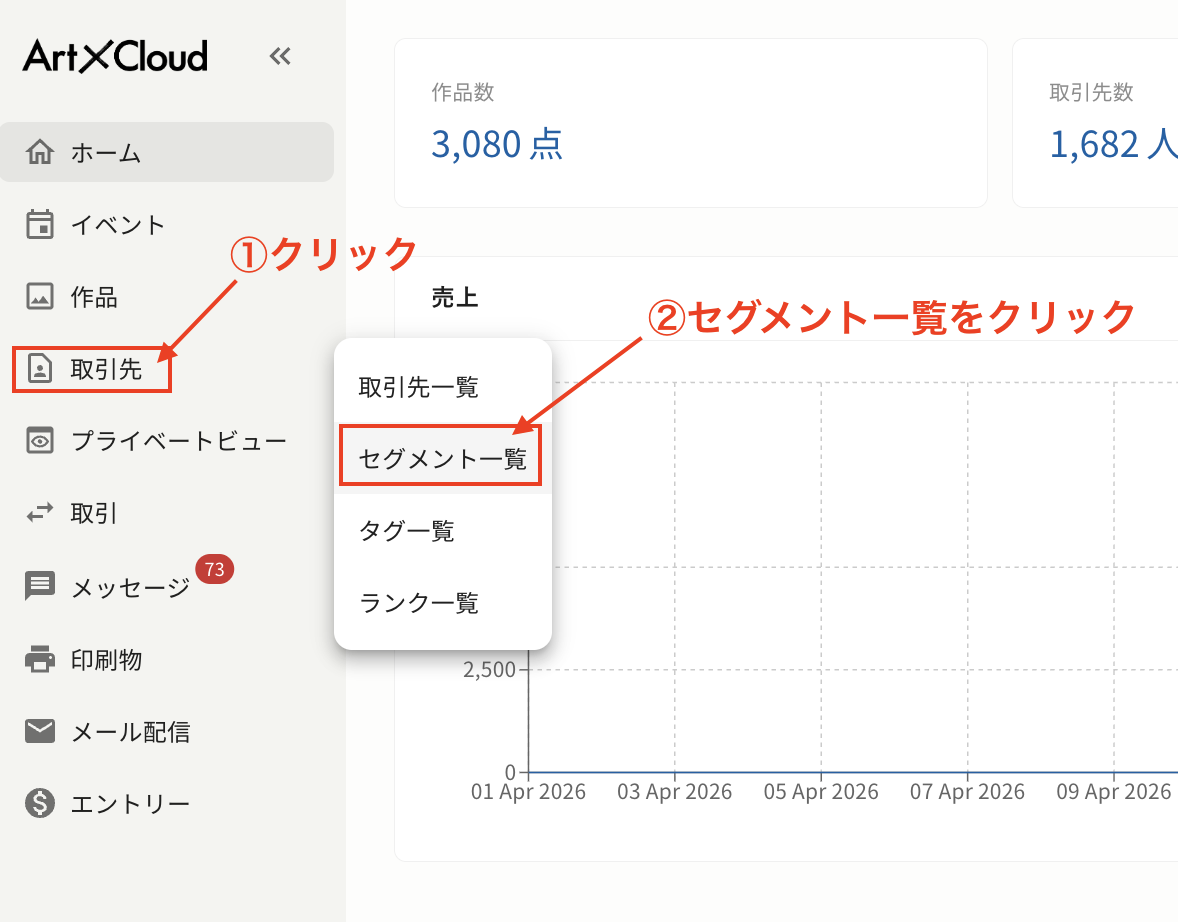取引先数 1,682人のリンクを開く
The height and width of the screenshot is (922, 1178).
click(x=1112, y=144)
